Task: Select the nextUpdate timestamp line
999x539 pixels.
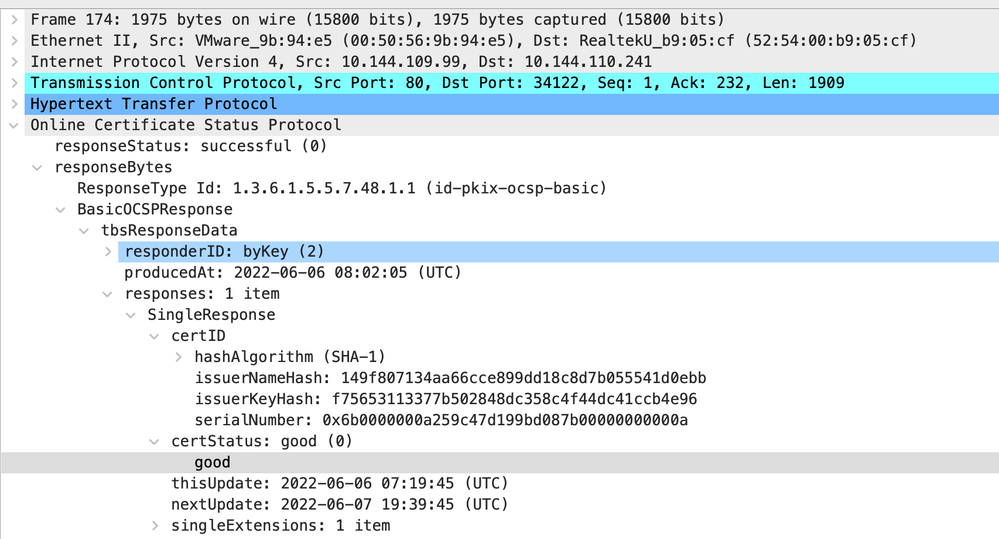Action: coord(338,504)
